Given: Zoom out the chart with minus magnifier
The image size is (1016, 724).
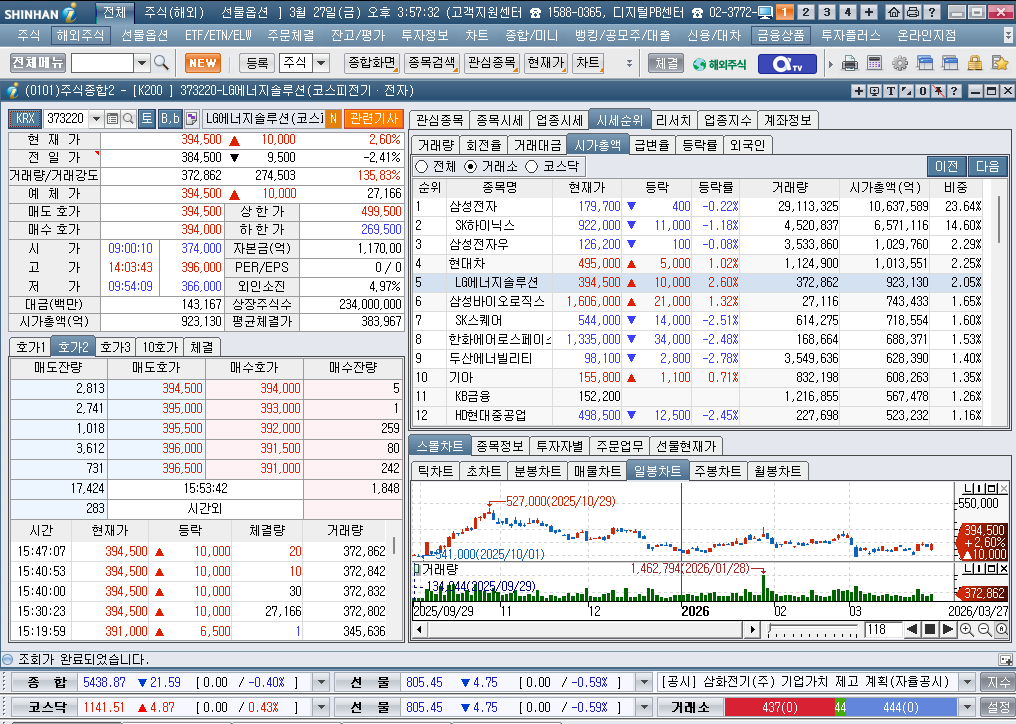Looking at the screenshot, I should (984, 629).
